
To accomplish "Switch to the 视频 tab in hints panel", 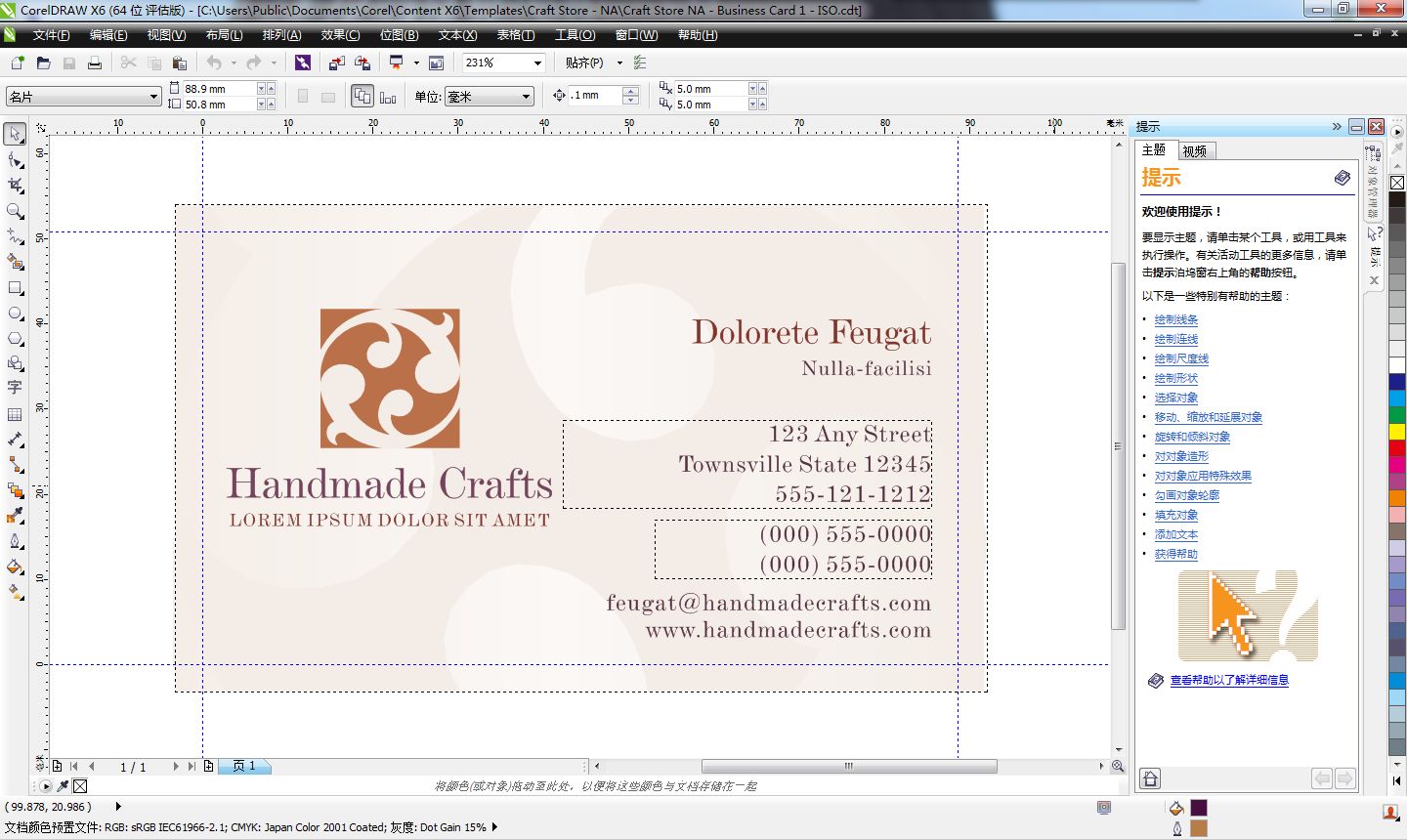I will coord(1194,150).
